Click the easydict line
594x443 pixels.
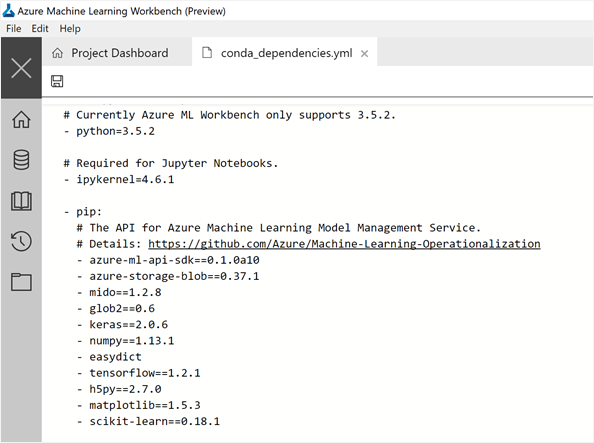pos(109,357)
